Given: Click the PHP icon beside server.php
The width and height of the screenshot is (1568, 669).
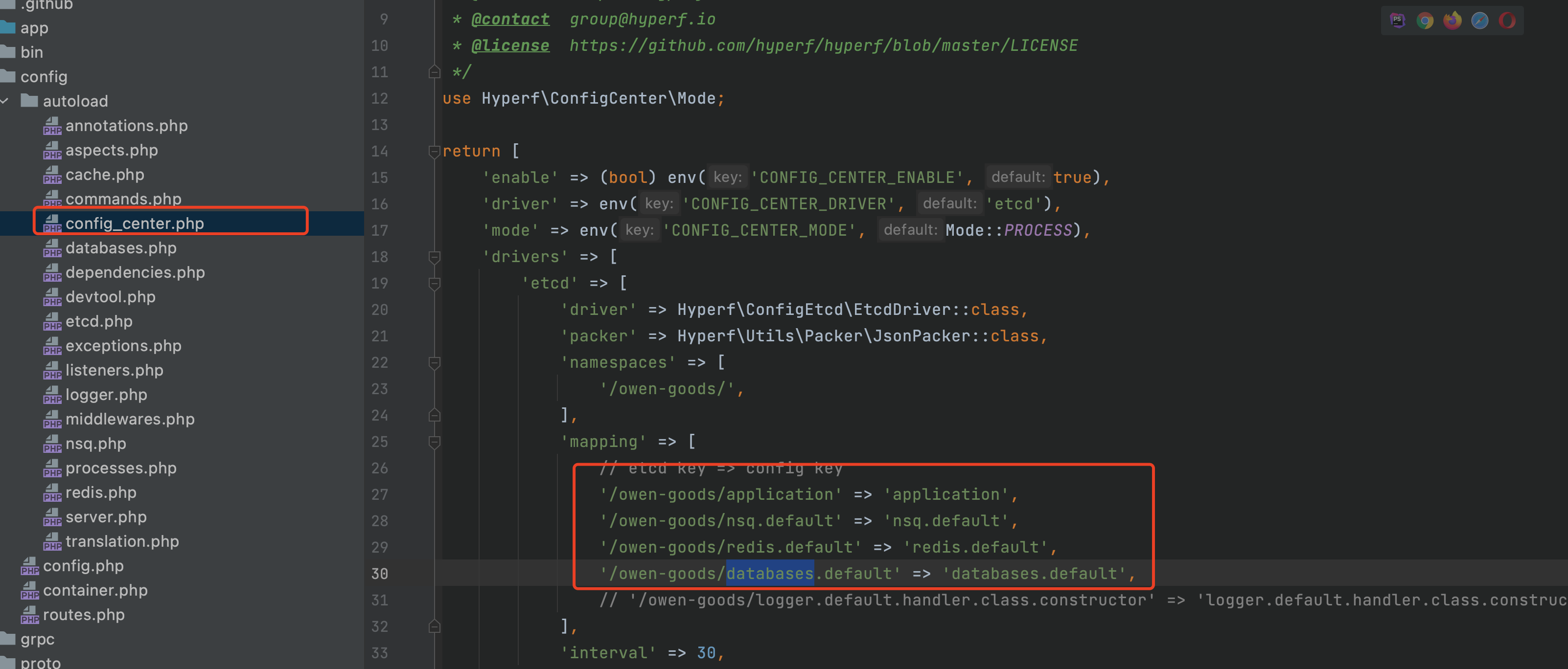Looking at the screenshot, I should (x=52, y=517).
